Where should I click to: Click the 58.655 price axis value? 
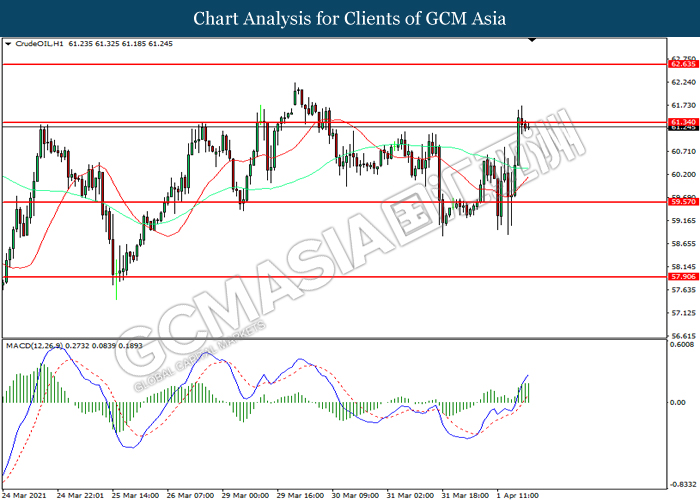point(683,244)
